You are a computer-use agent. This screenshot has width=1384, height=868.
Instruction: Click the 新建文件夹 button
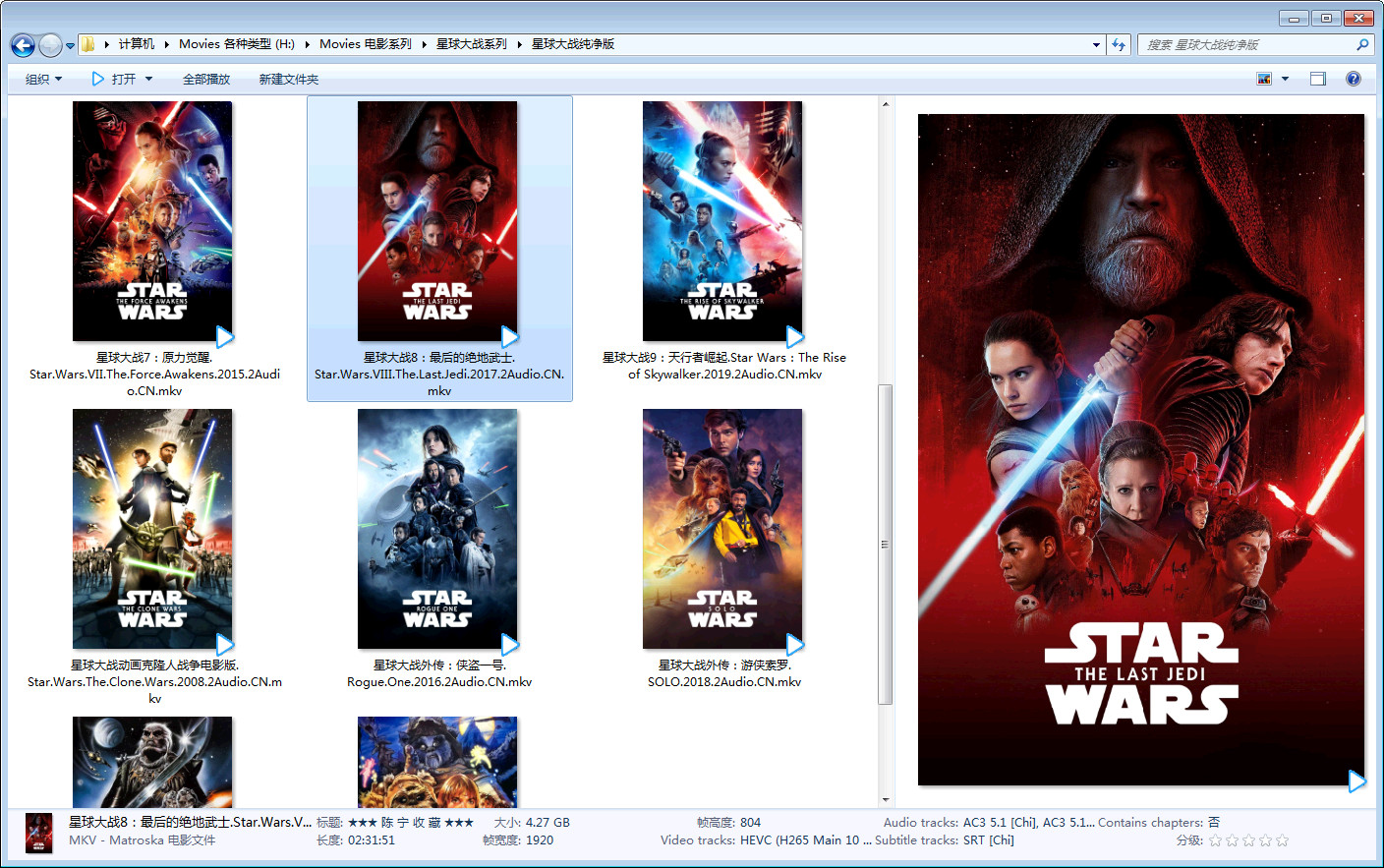click(289, 79)
